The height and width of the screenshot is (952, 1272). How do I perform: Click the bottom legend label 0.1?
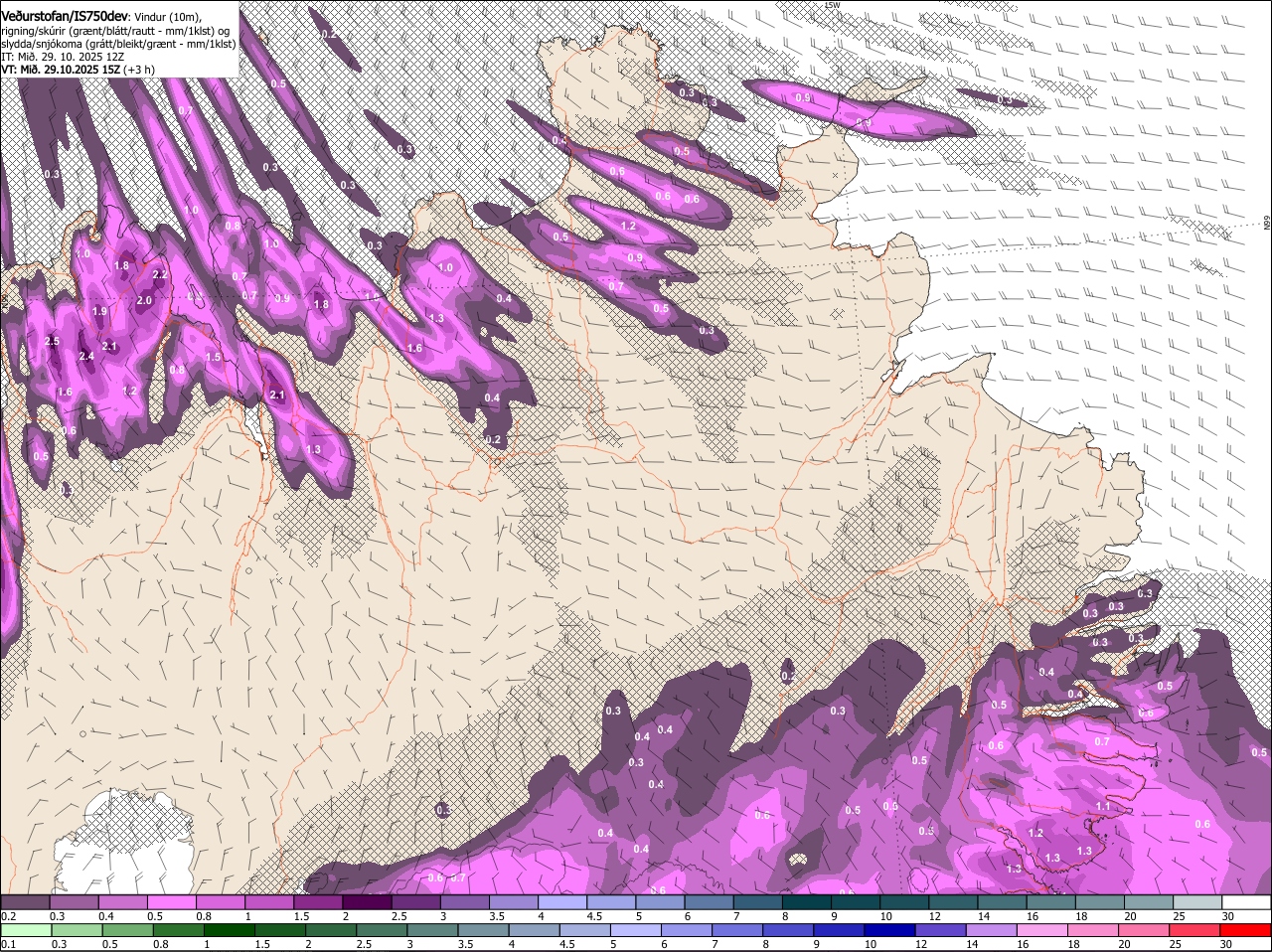[x=8, y=944]
